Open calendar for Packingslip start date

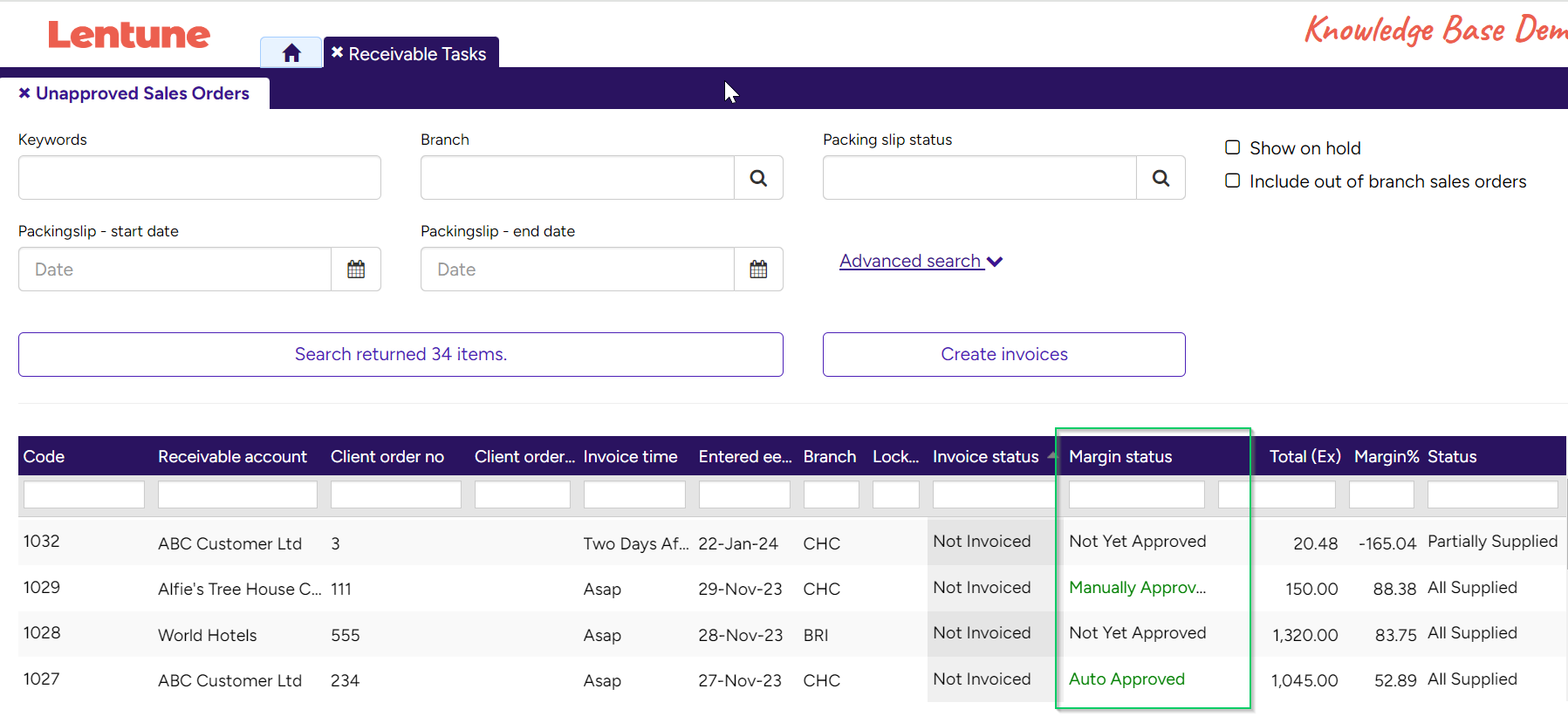(356, 269)
